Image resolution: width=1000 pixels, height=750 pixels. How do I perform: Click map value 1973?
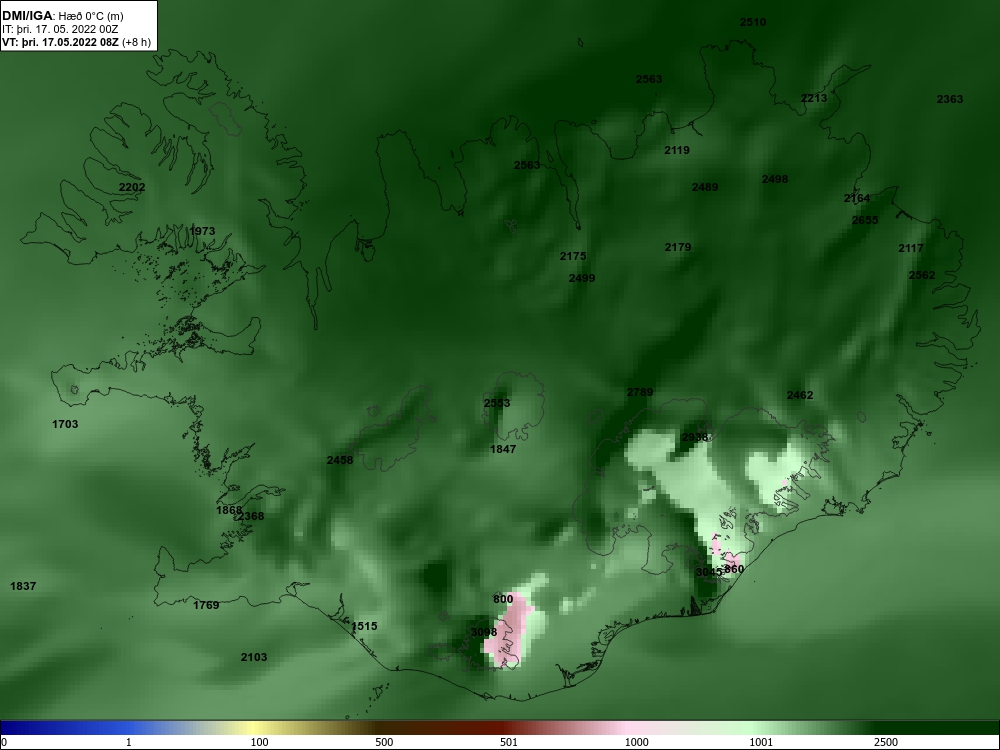(x=202, y=231)
